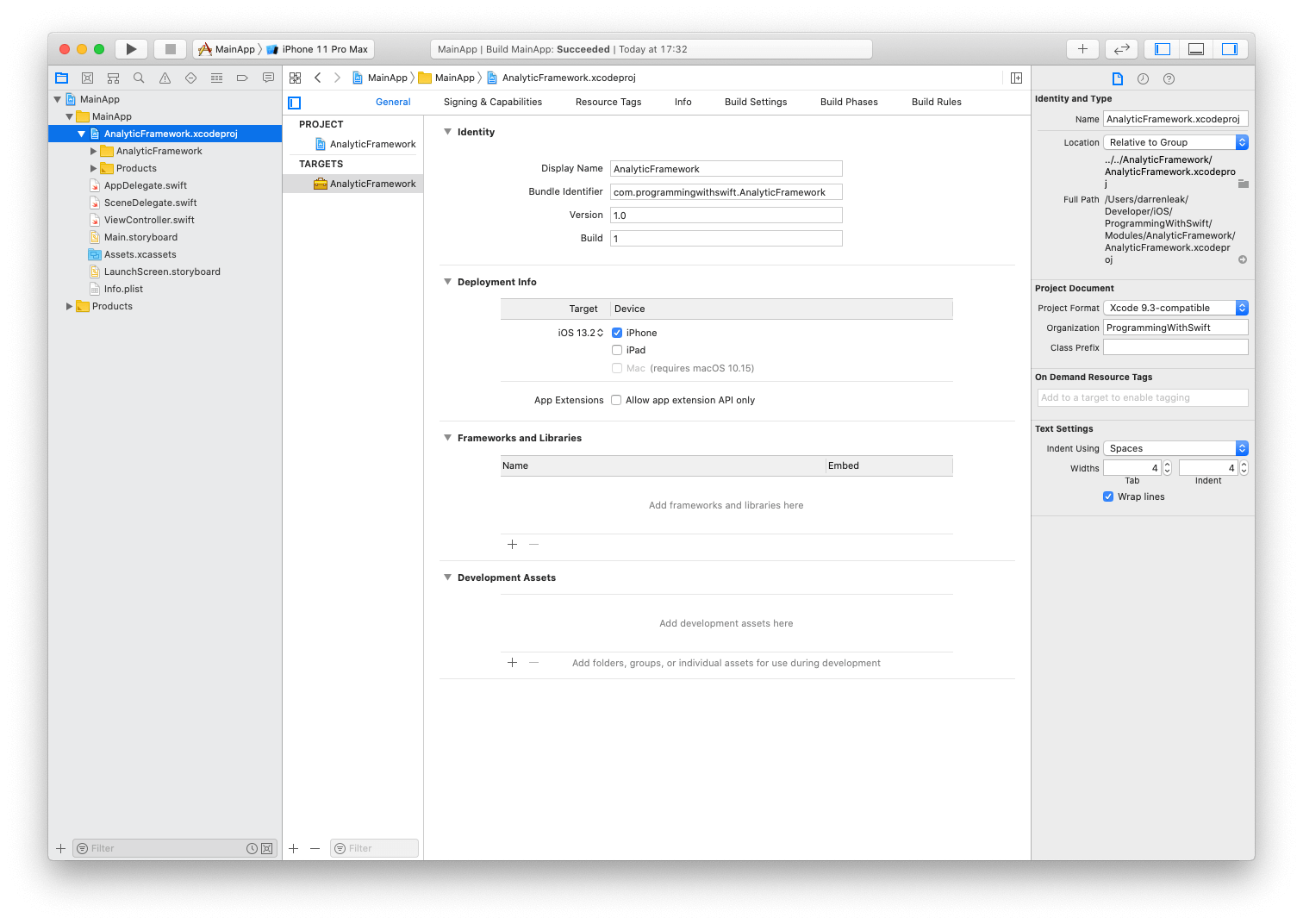Switch to Build Rules tab
The image size is (1303, 924).
tap(937, 102)
